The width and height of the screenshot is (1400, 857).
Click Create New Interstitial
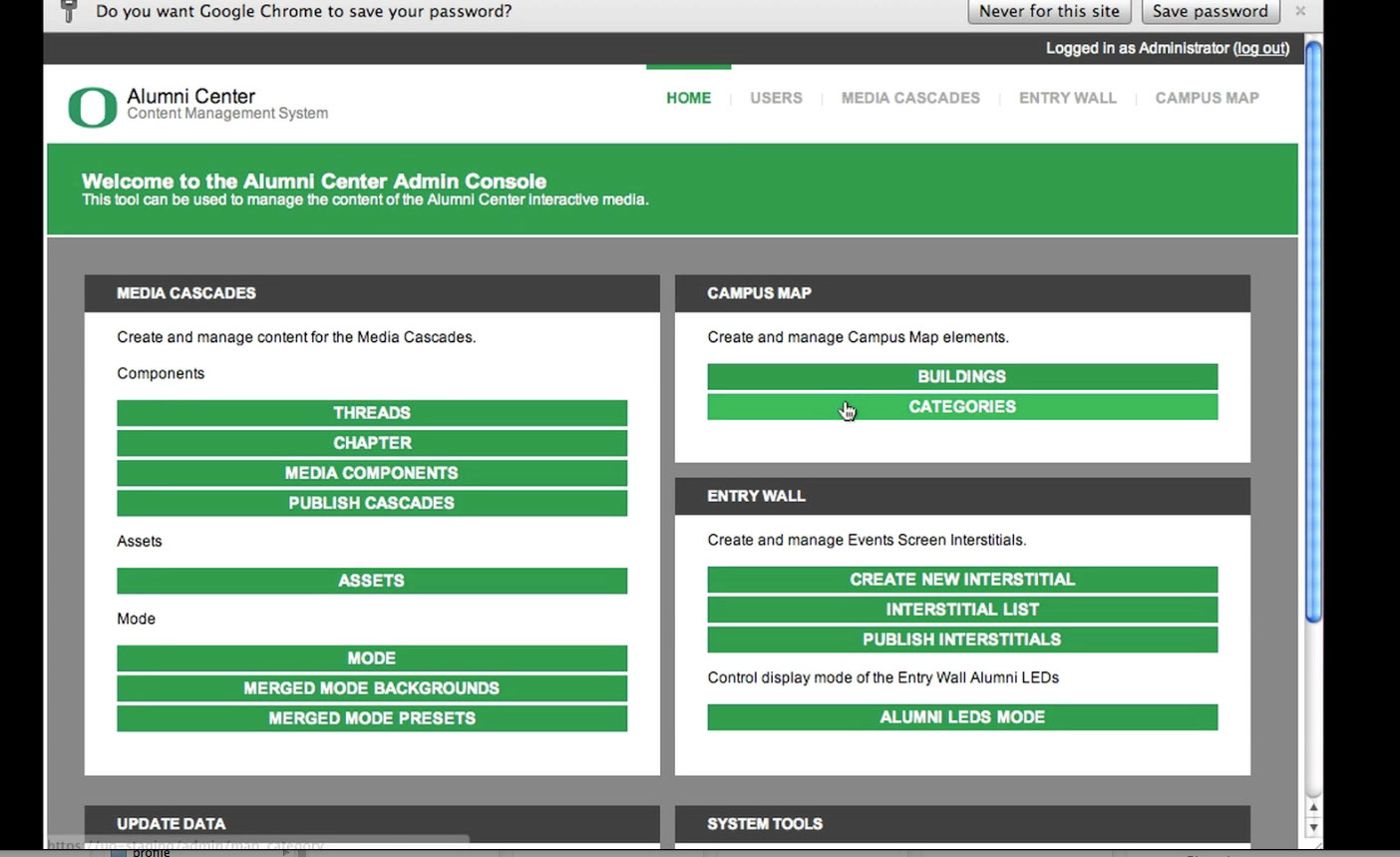pos(962,580)
